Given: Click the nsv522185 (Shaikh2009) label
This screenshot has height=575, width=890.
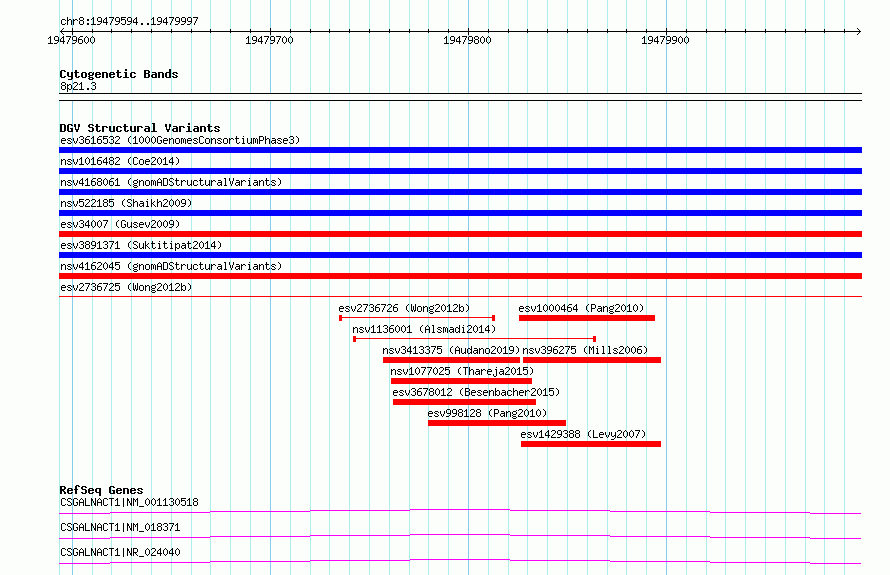Looking at the screenshot, I should pos(126,203).
